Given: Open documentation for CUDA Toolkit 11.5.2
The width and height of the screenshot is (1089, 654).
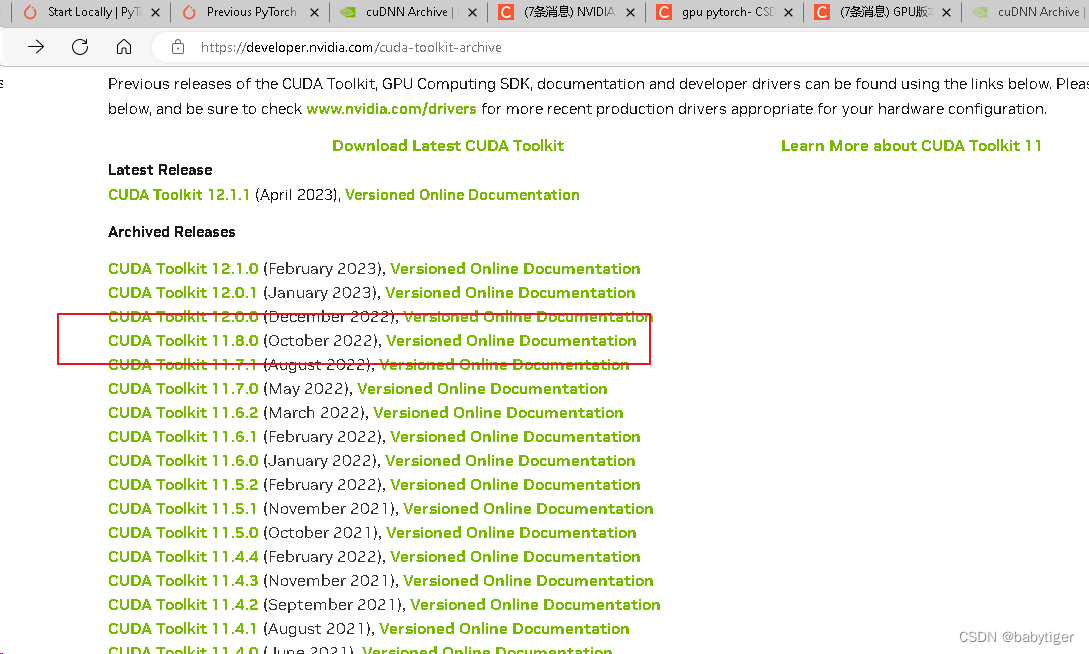Looking at the screenshot, I should click(x=515, y=485).
